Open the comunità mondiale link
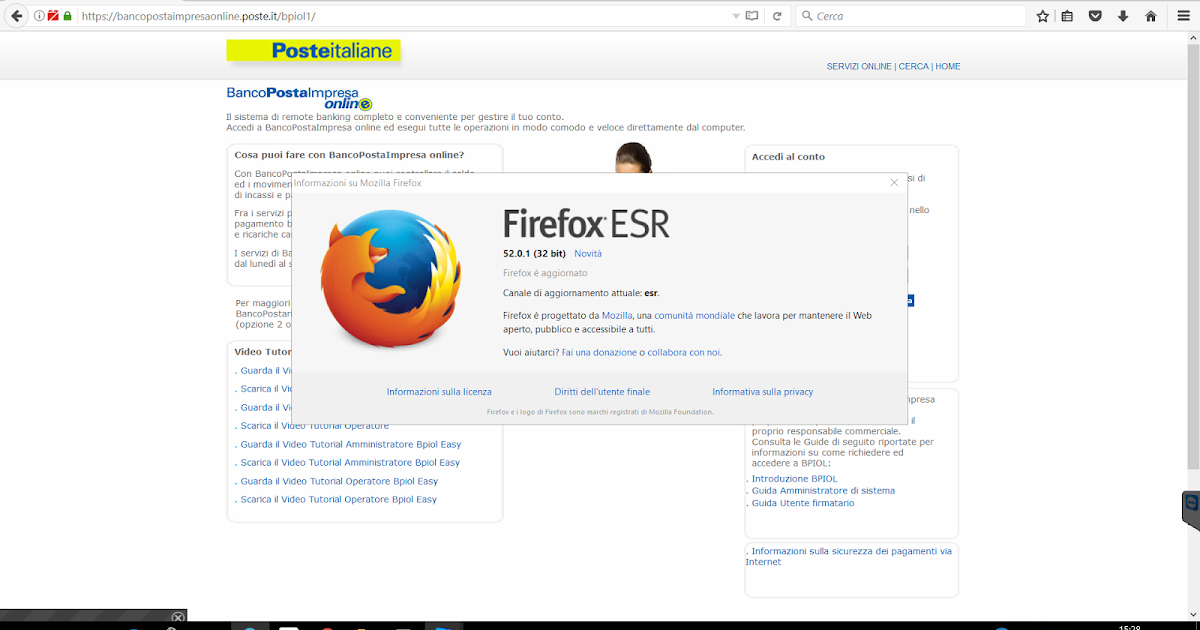This screenshot has height=630, width=1200. coord(695,315)
